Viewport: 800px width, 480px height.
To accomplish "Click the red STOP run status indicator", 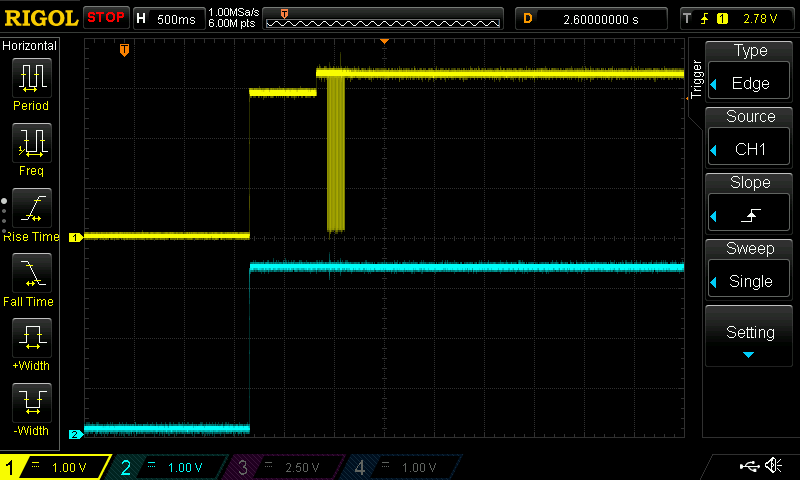I will click(x=106, y=18).
